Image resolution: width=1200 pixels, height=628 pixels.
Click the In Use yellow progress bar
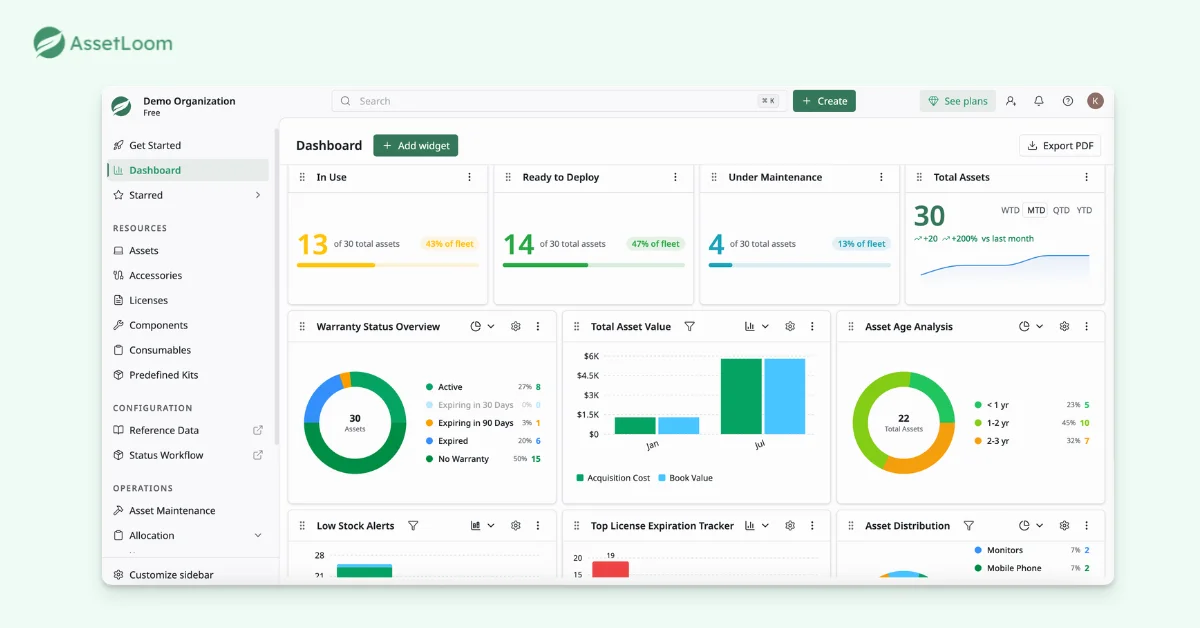(387, 265)
